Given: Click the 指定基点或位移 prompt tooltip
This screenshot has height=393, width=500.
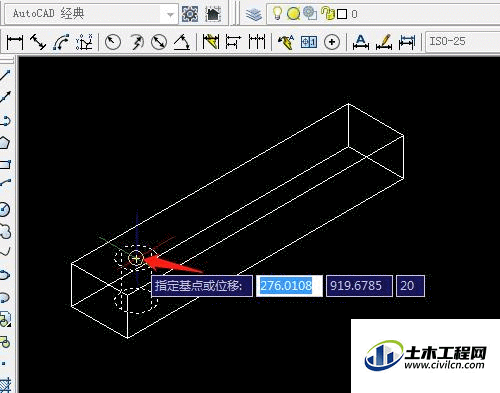Looking at the screenshot, I should point(202,286).
